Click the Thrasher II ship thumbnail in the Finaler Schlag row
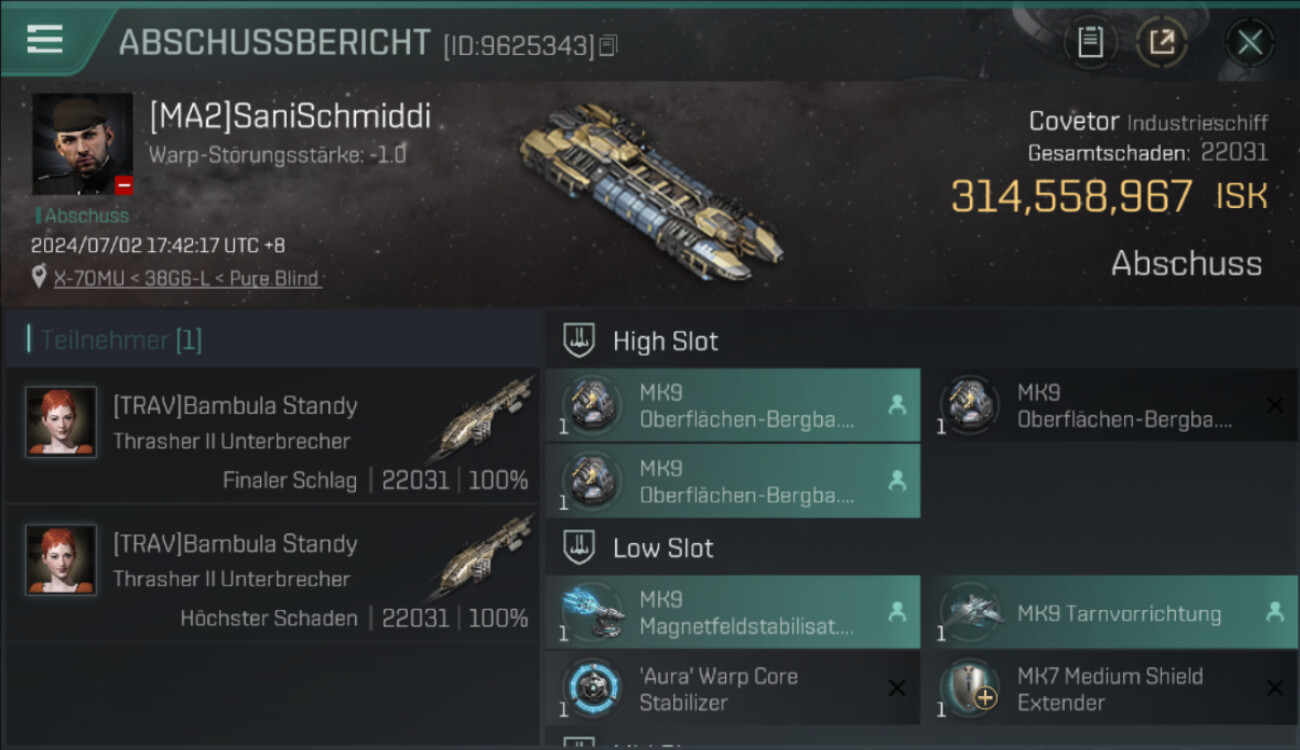 point(486,418)
